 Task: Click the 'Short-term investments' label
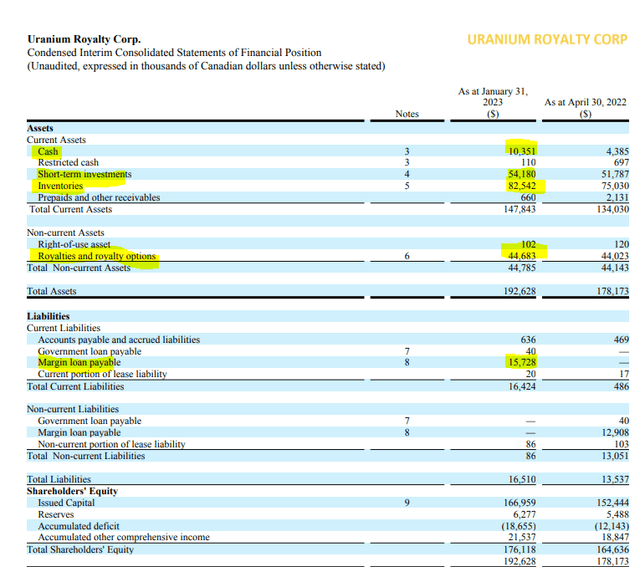pos(84,174)
